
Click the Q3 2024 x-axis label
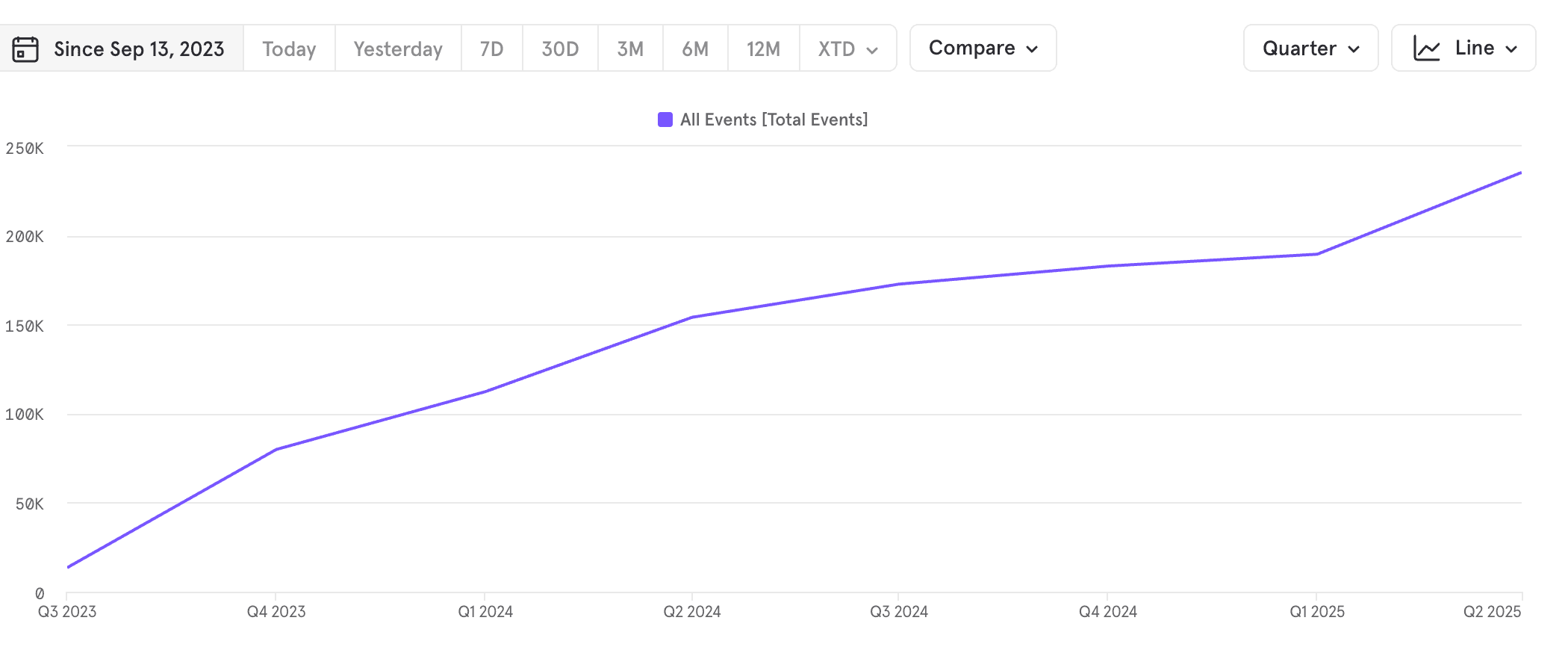click(898, 612)
